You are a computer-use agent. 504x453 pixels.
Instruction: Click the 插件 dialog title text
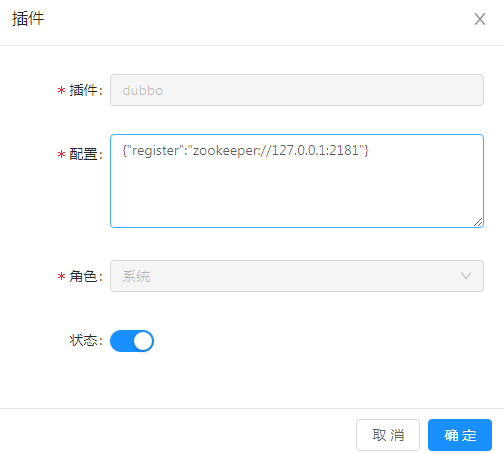(28, 19)
